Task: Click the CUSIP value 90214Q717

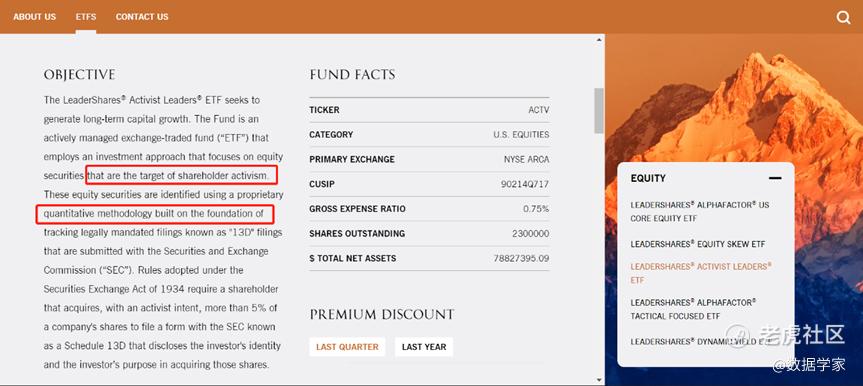Action: 525,184
